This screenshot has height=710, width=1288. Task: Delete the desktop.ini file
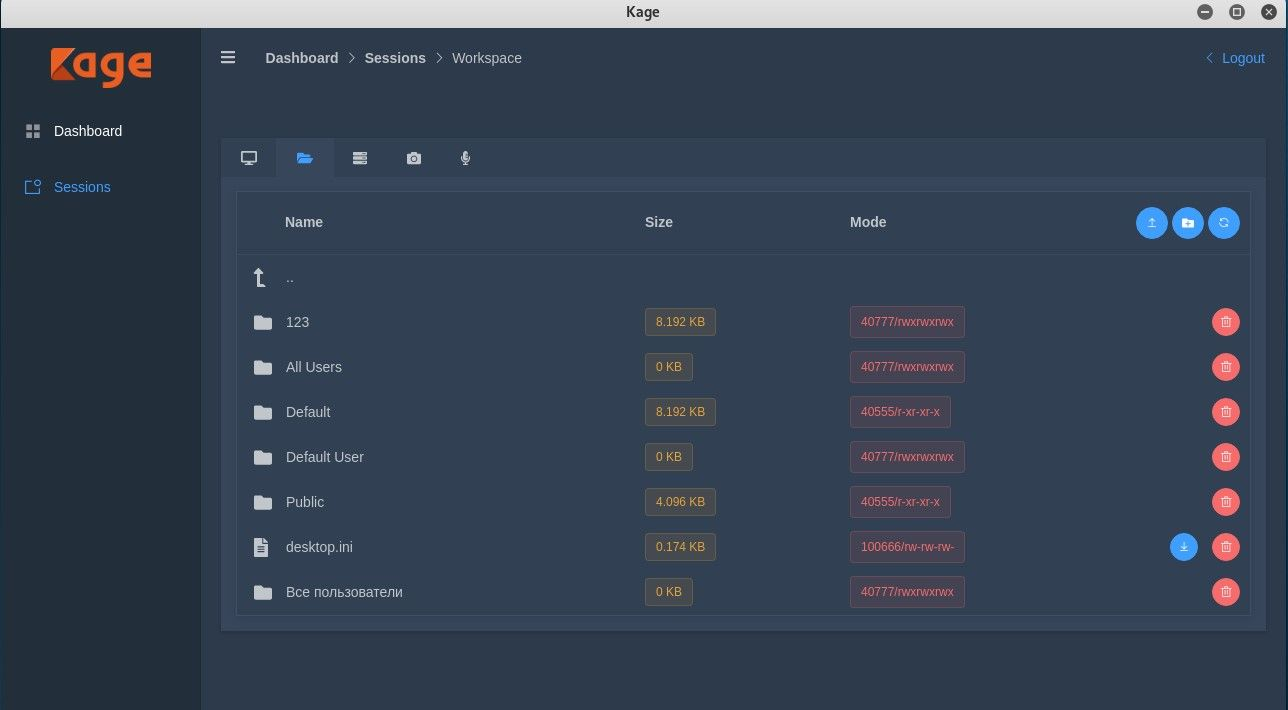coord(1226,547)
